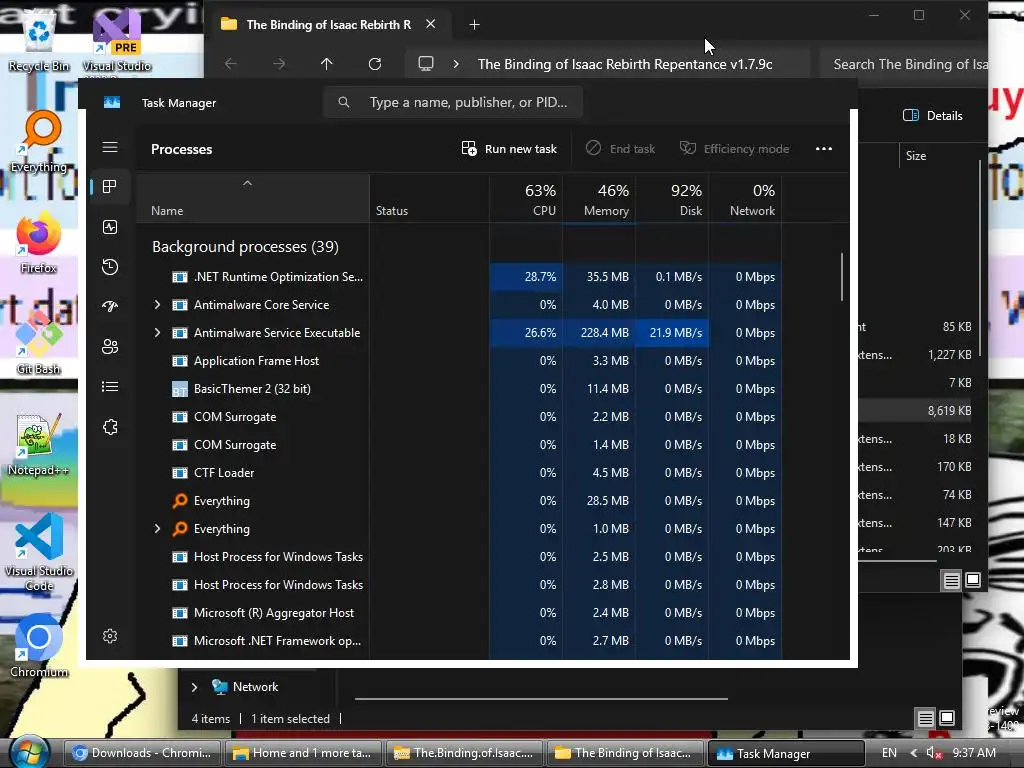Open Visual Studio Code desktop shortcut
Image resolution: width=1024 pixels, height=768 pixels.
(39, 552)
